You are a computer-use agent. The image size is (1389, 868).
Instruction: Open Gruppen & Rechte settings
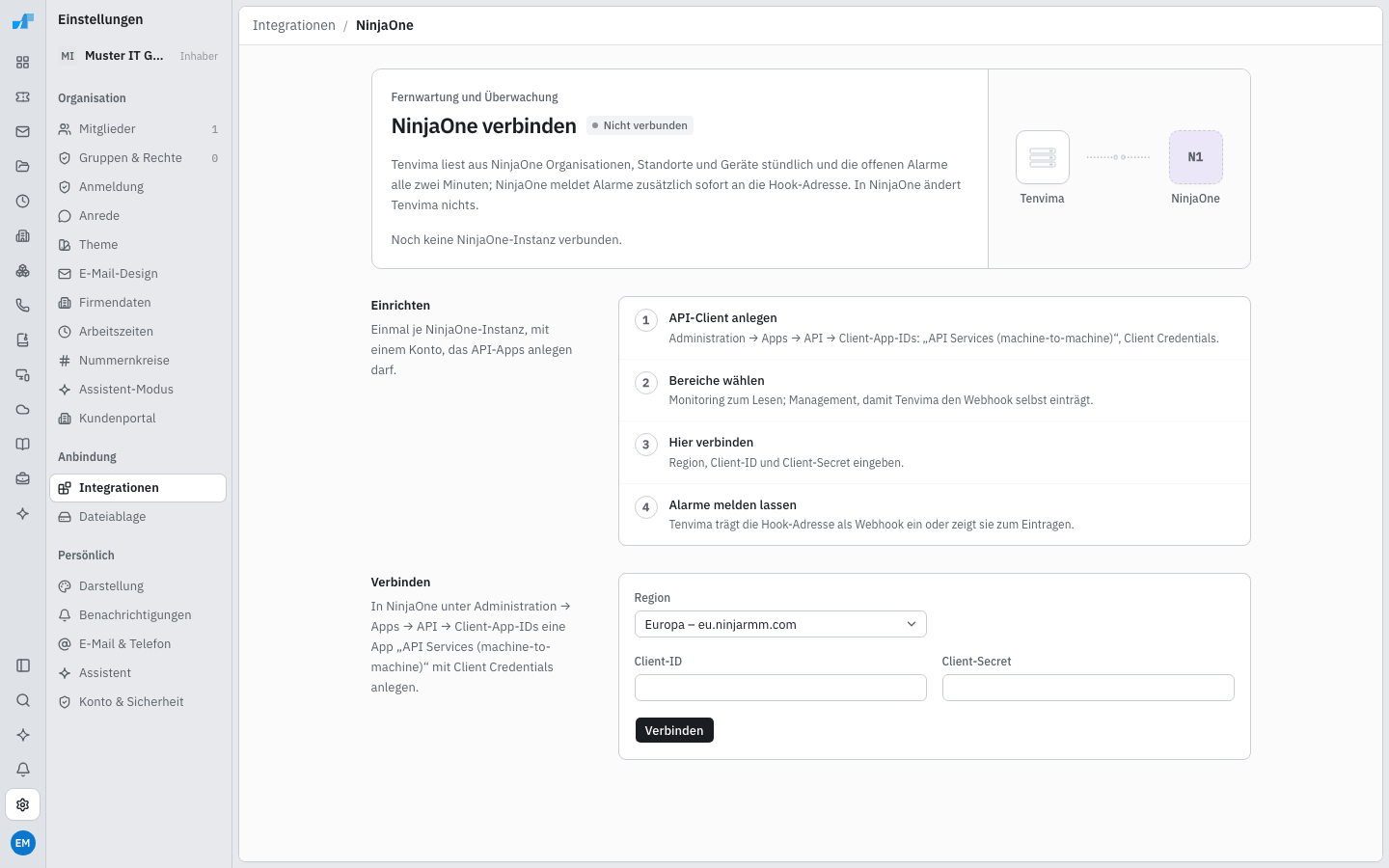tap(138, 158)
